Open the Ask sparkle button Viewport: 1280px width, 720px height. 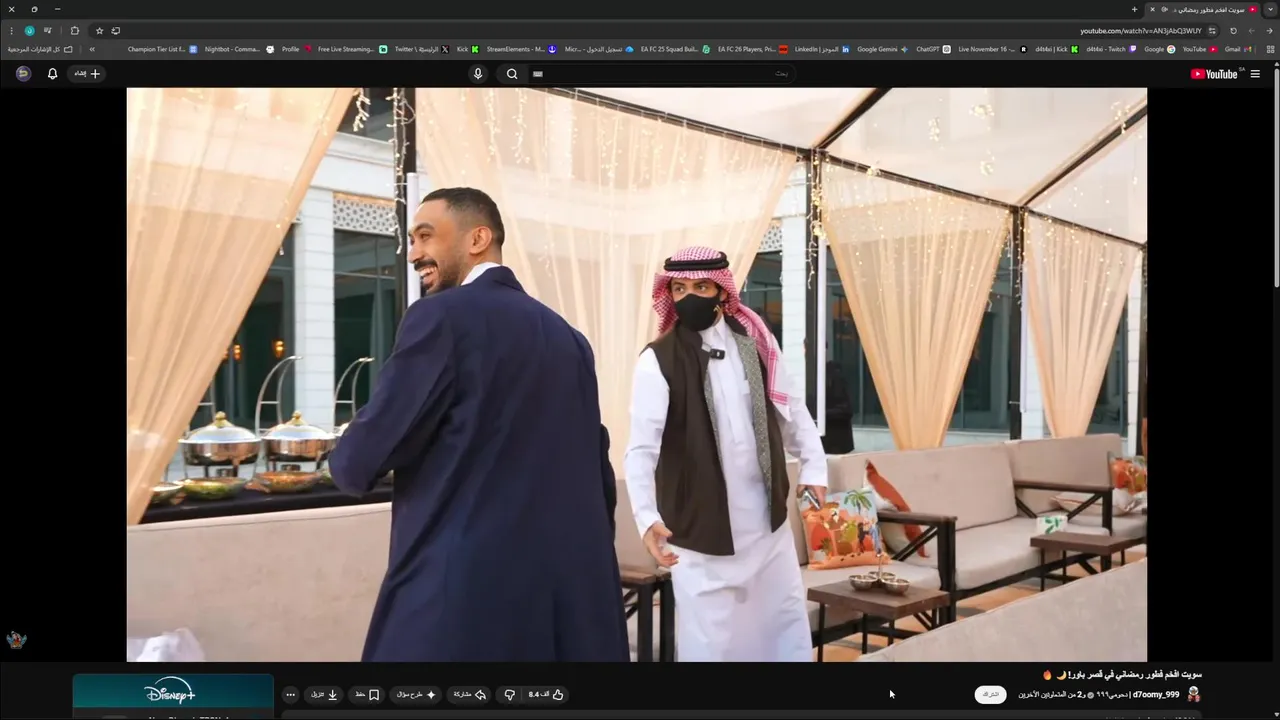pyautogui.click(x=417, y=694)
